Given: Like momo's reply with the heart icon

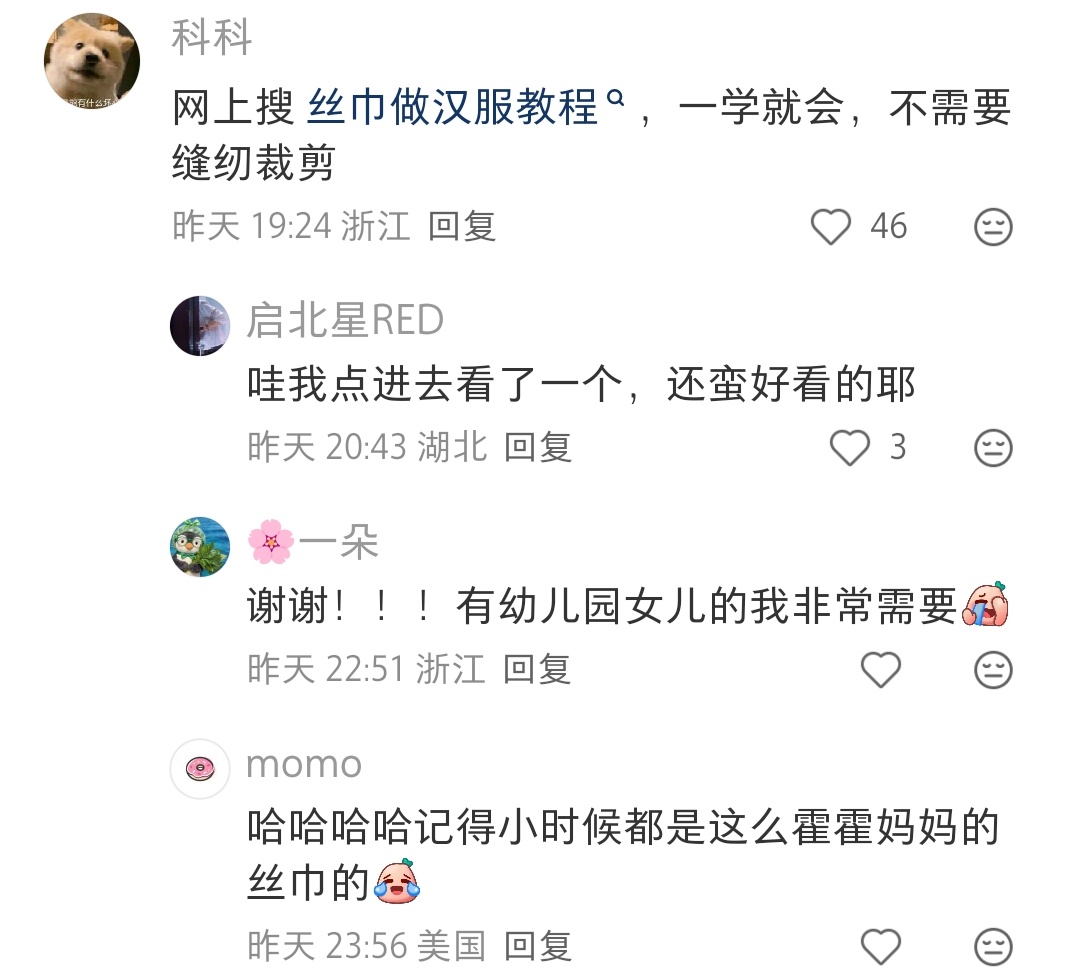Looking at the screenshot, I should coord(881,946).
